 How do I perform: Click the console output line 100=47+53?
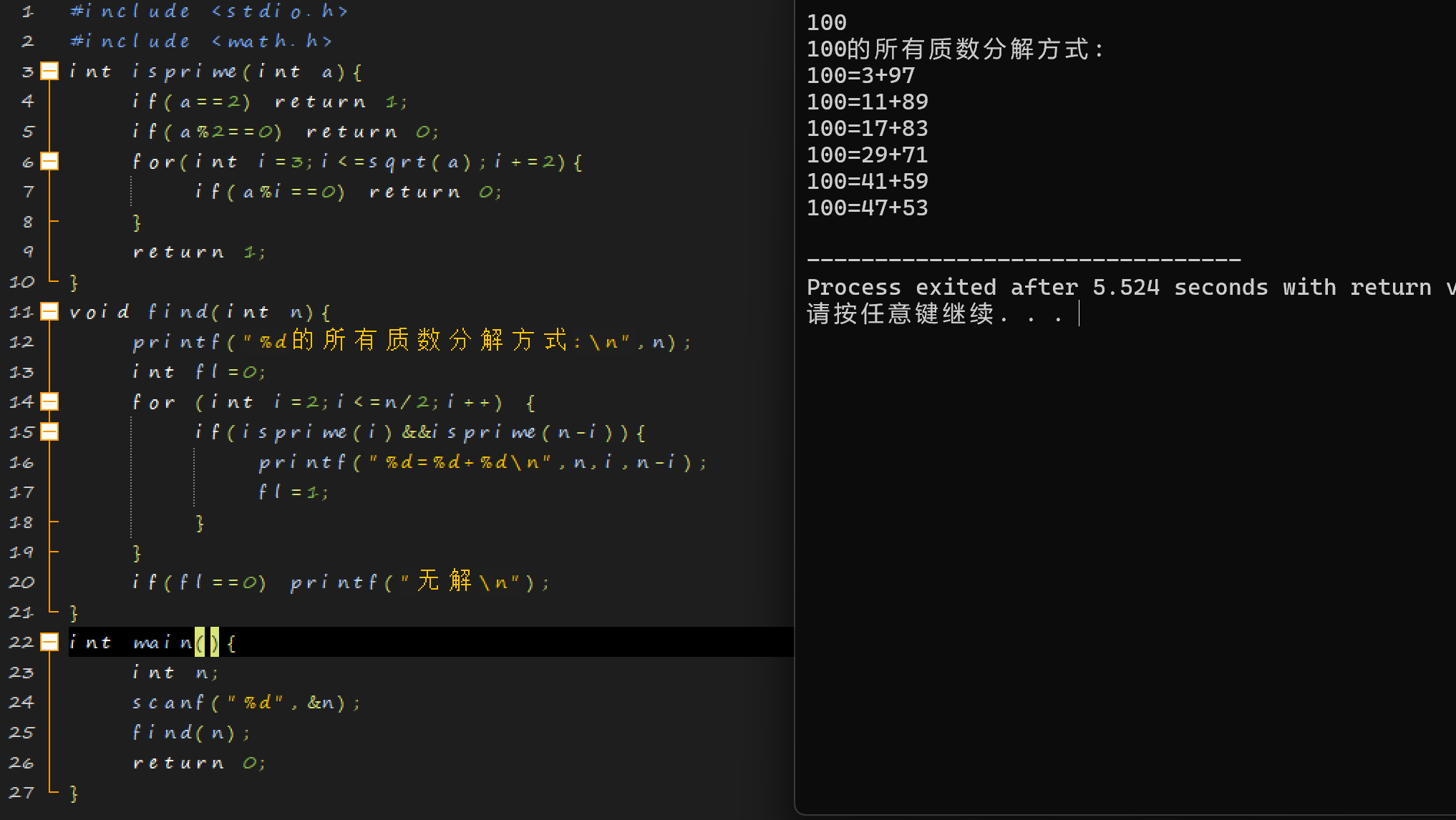[x=867, y=208]
